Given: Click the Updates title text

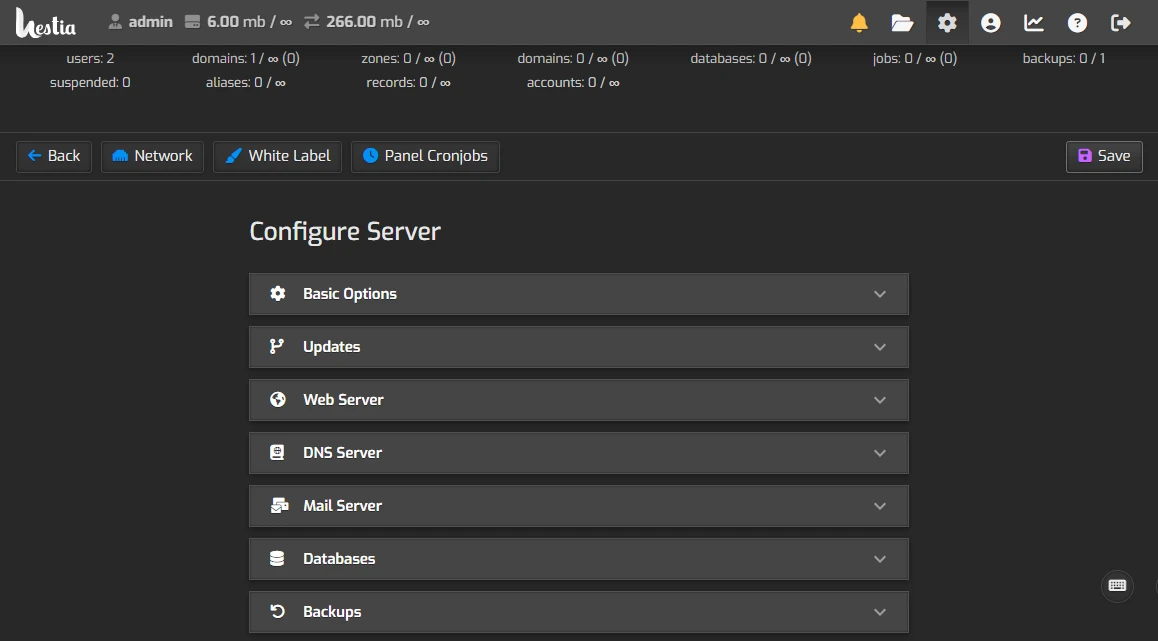Looking at the screenshot, I should (332, 347).
